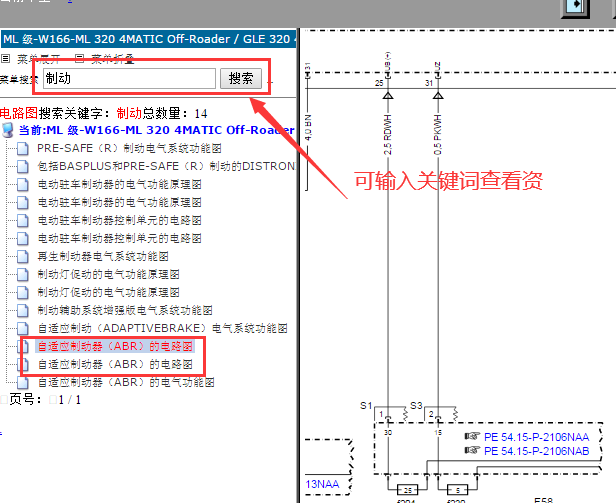Open 制动辅助系统增强版电气系统功能图
The image size is (616, 503).
[x=125, y=310]
